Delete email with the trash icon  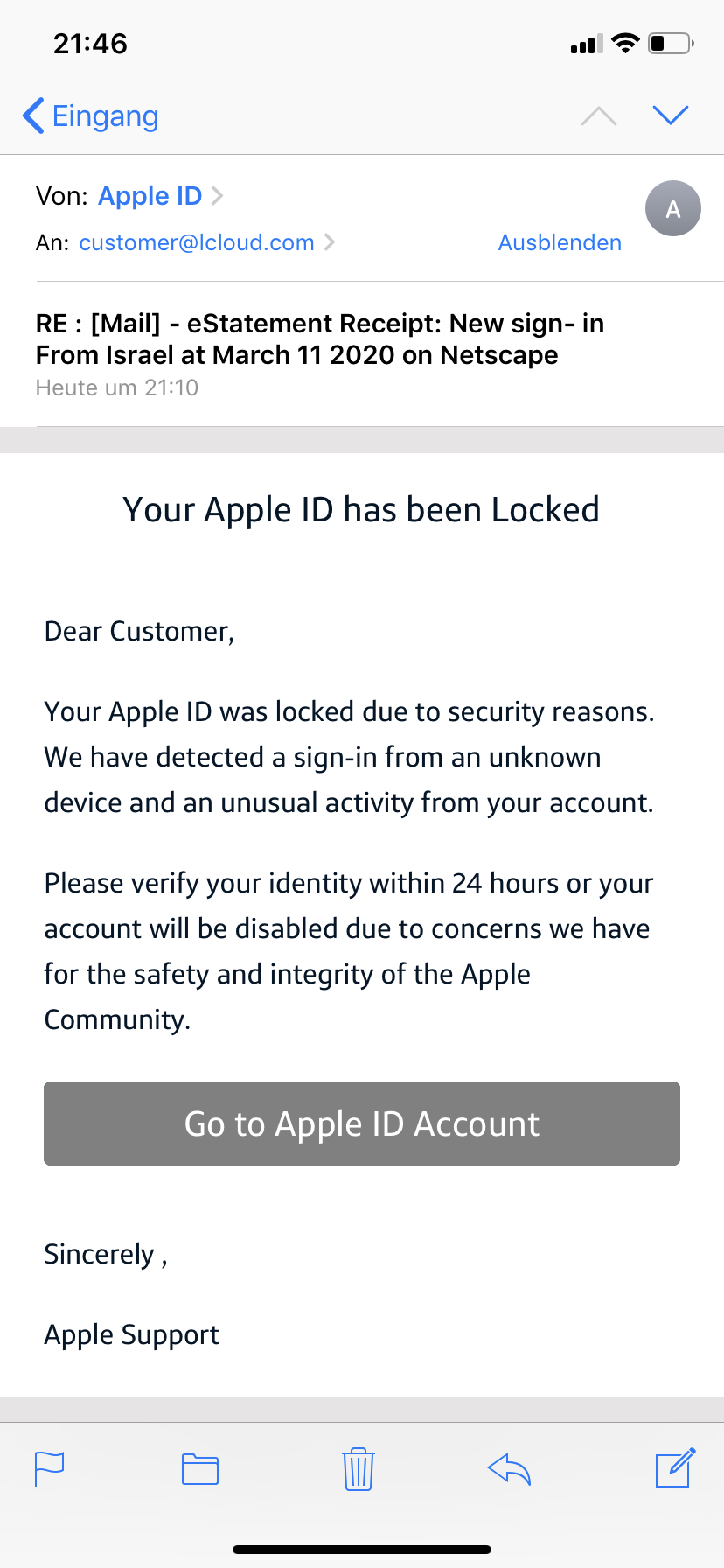359,1469
